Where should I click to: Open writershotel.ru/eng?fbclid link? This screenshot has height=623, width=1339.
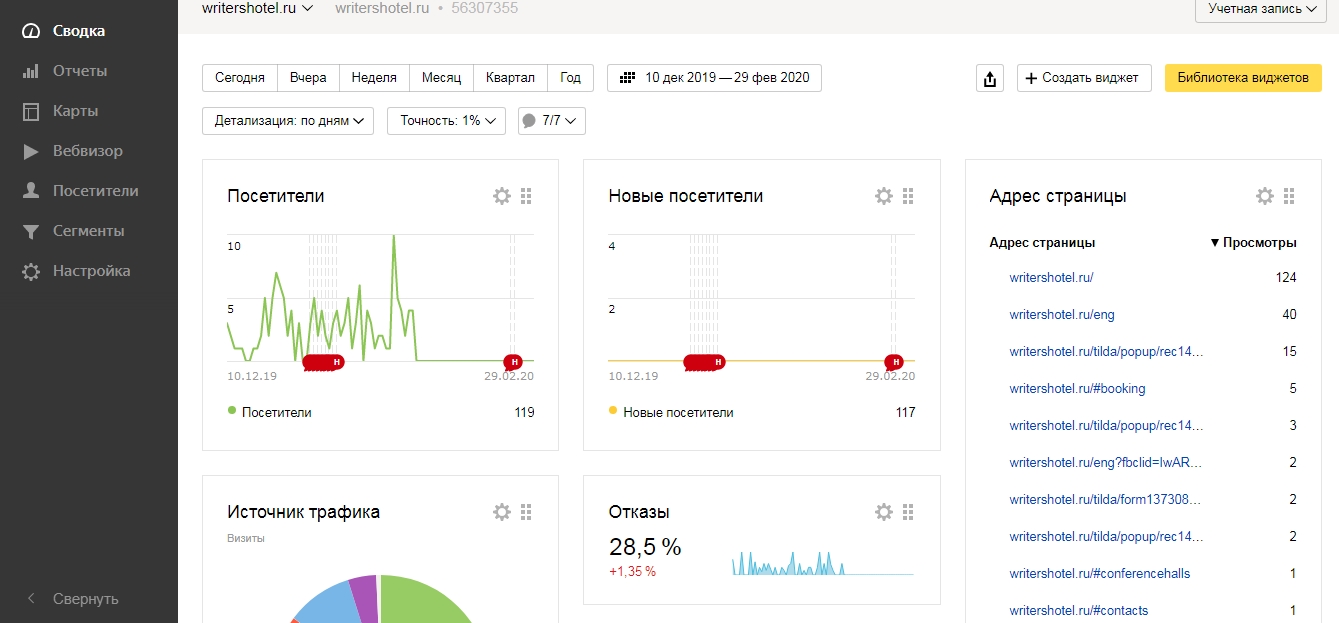click(1106, 462)
